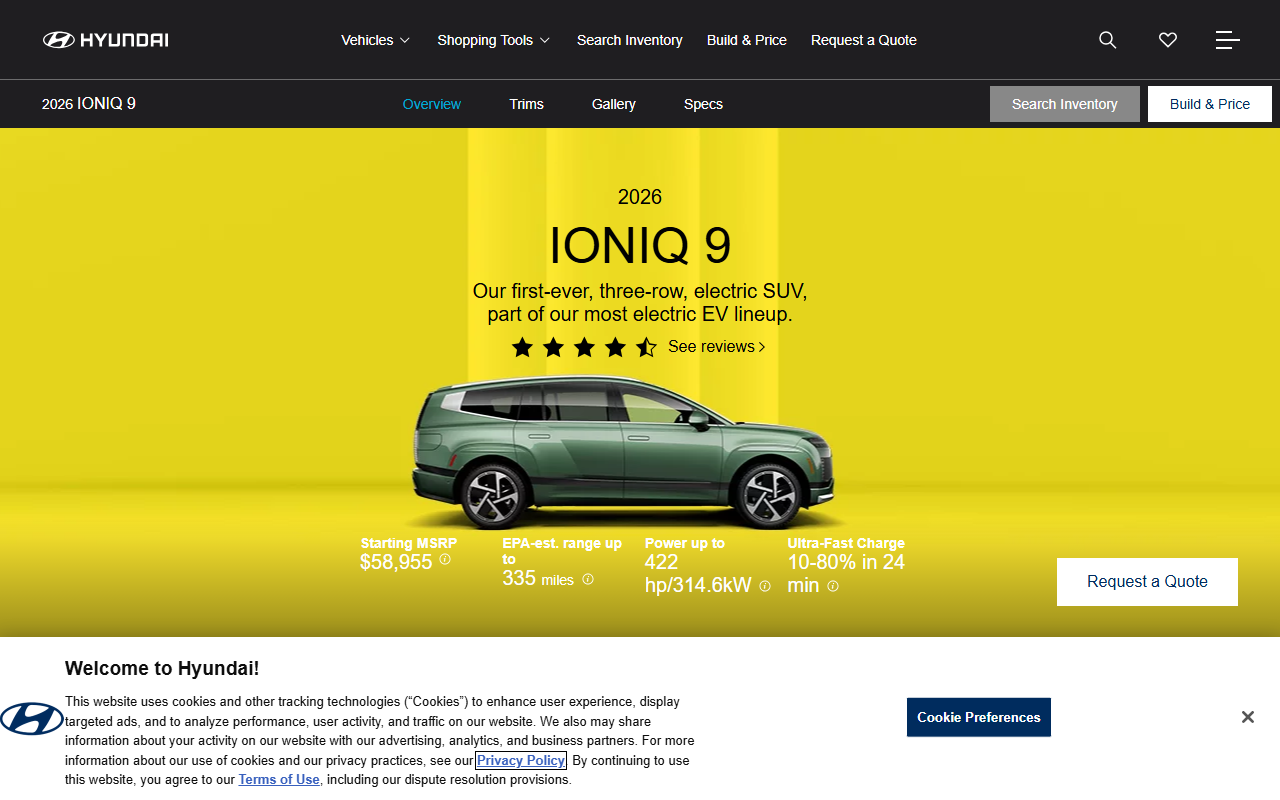This screenshot has height=800, width=1280.
Task: Click info icon beside 335 miles
Action: [x=588, y=579]
